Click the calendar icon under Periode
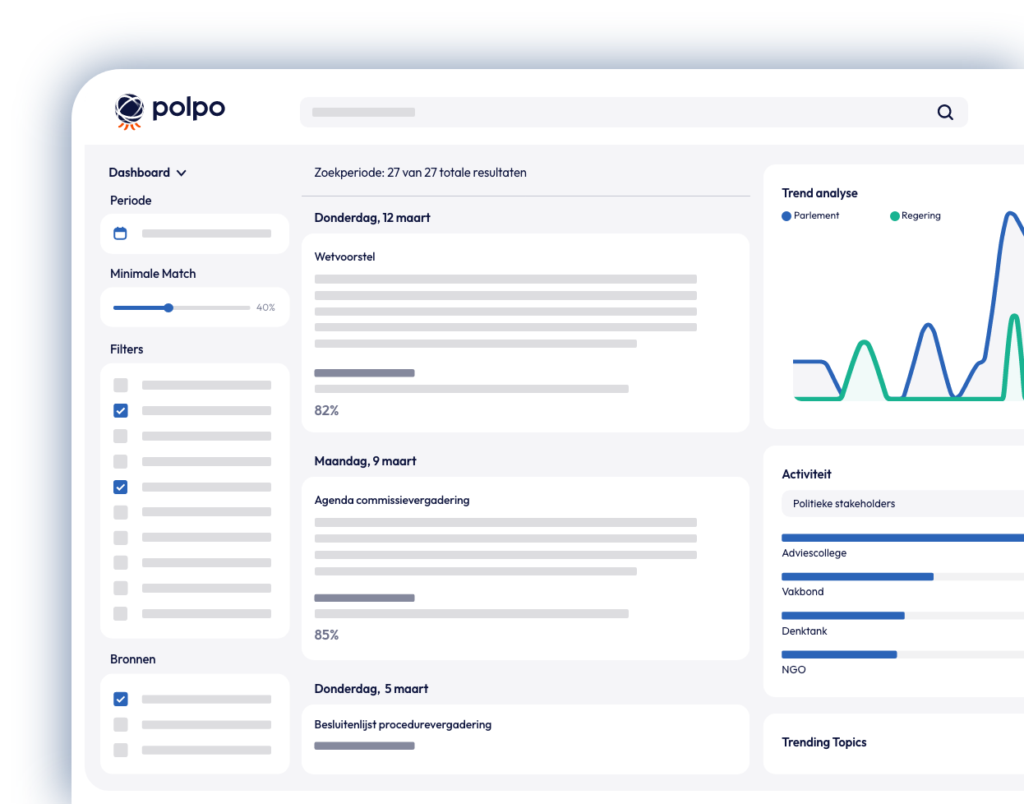Image resolution: width=1024 pixels, height=804 pixels. [x=120, y=233]
